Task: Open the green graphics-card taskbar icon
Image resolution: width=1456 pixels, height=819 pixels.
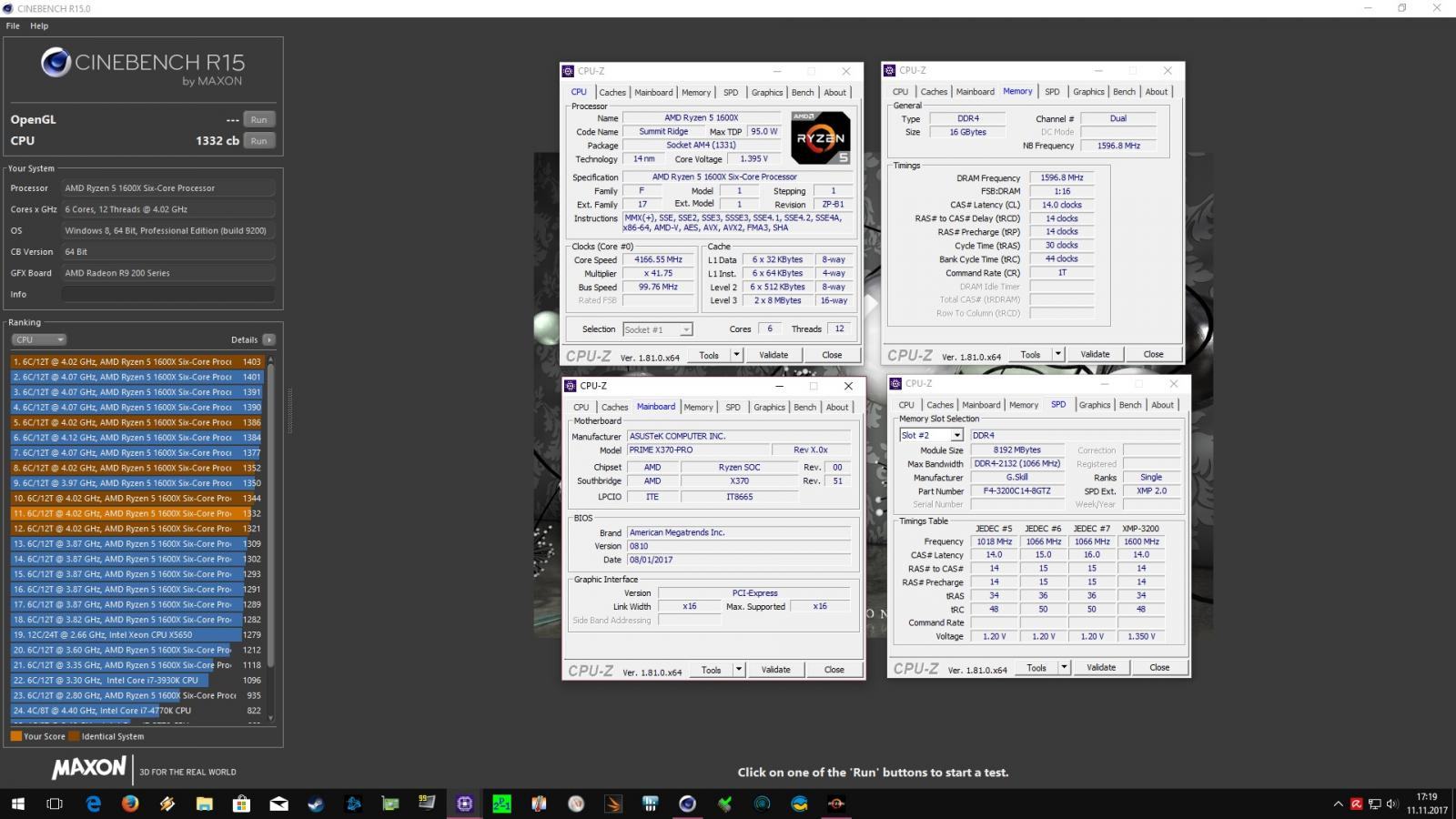Action: click(389, 804)
